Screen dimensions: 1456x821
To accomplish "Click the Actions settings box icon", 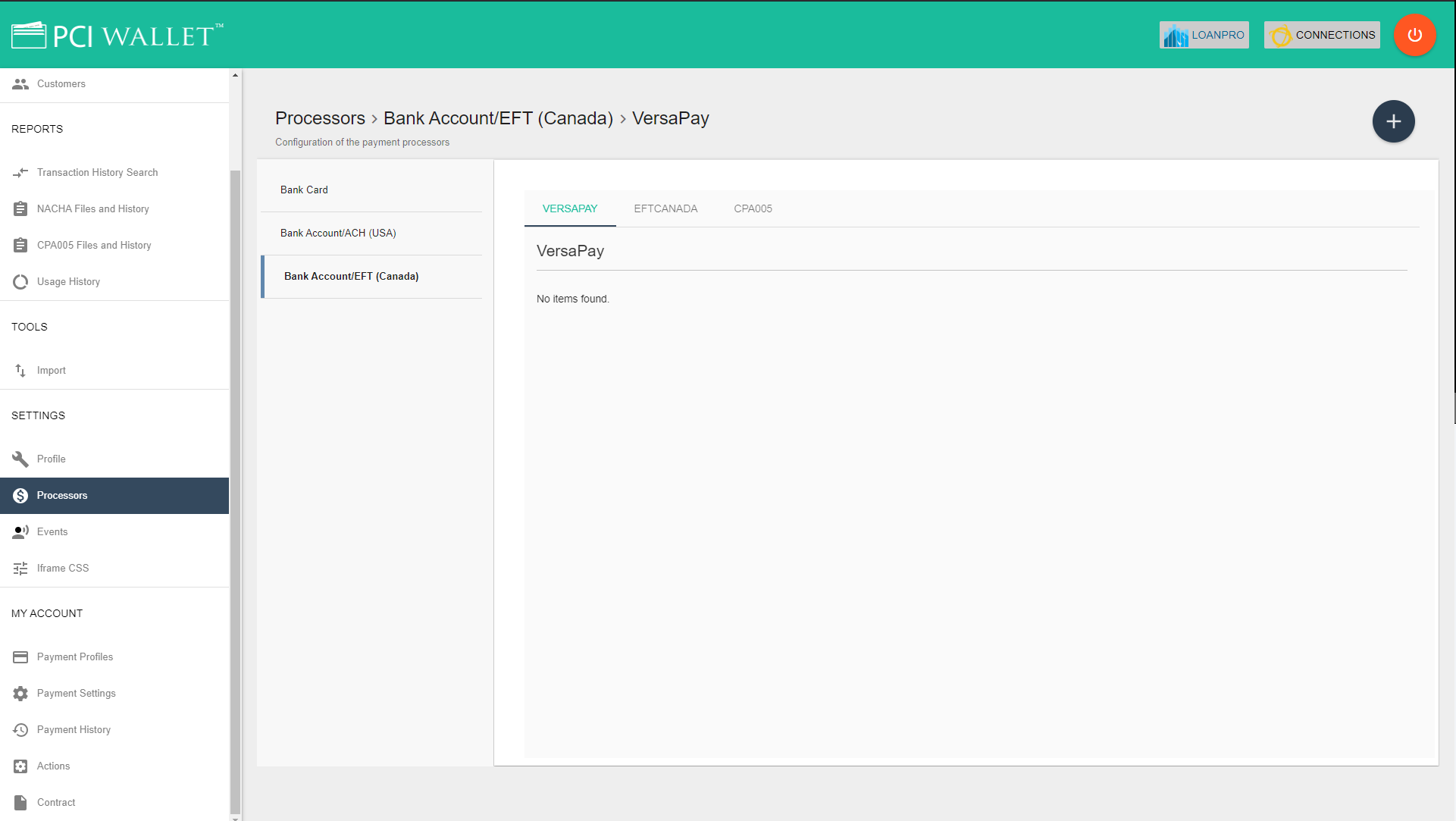I will click(x=20, y=766).
